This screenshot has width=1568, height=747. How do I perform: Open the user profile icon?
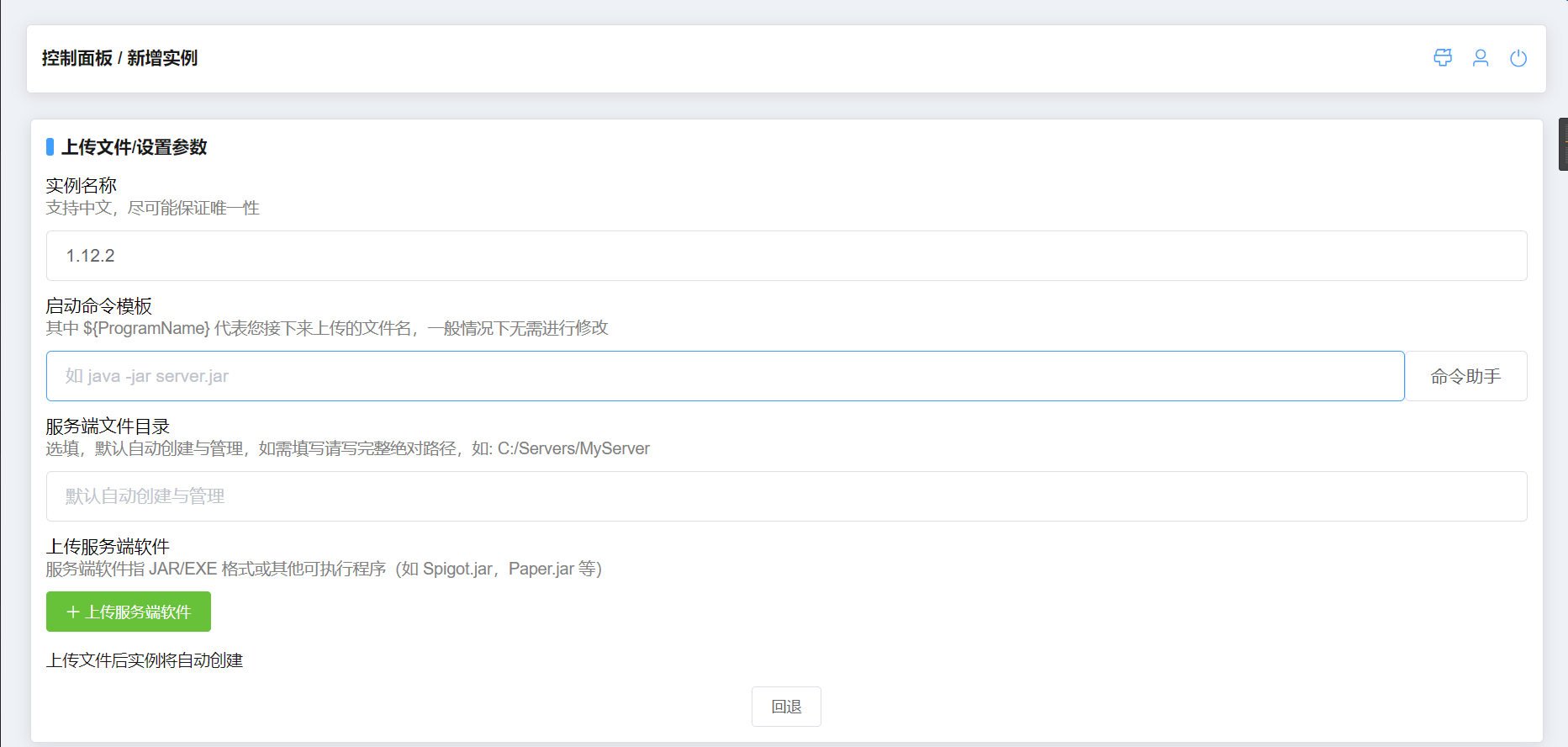click(x=1481, y=58)
